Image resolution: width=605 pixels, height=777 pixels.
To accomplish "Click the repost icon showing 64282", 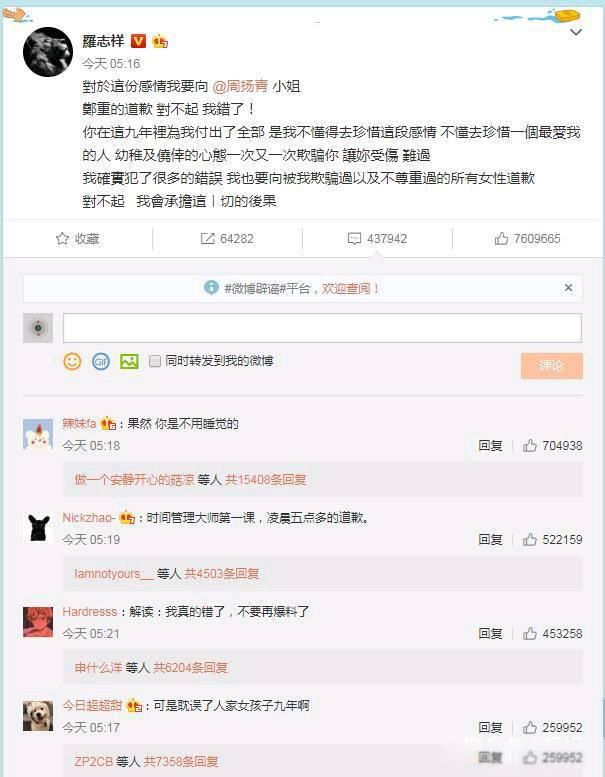I will coord(227,239).
